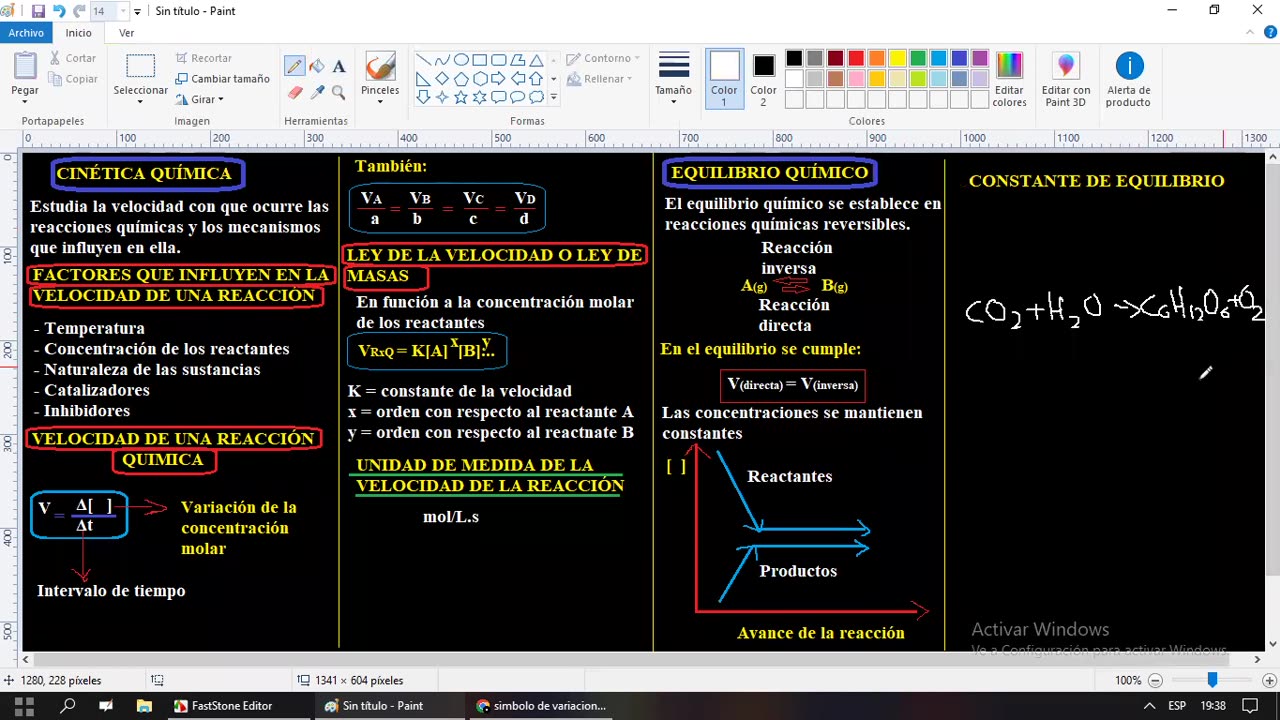Viewport: 1280px width, 720px height.
Task: Select Color 1 foreground box
Action: click(x=724, y=79)
